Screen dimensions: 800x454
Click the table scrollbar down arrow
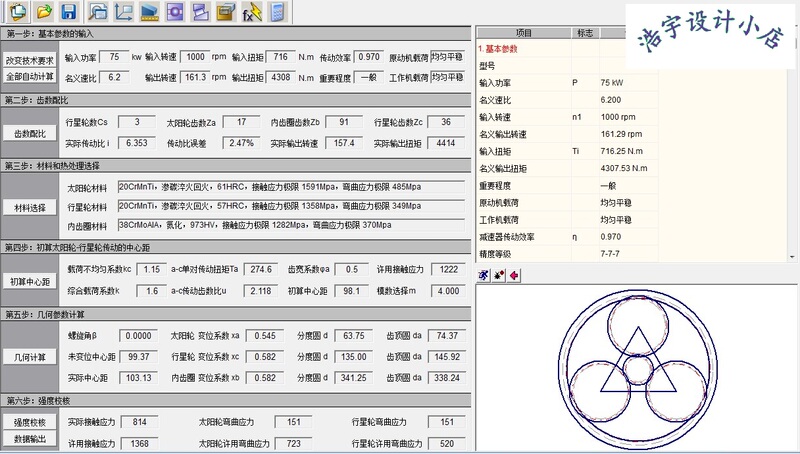(792, 257)
